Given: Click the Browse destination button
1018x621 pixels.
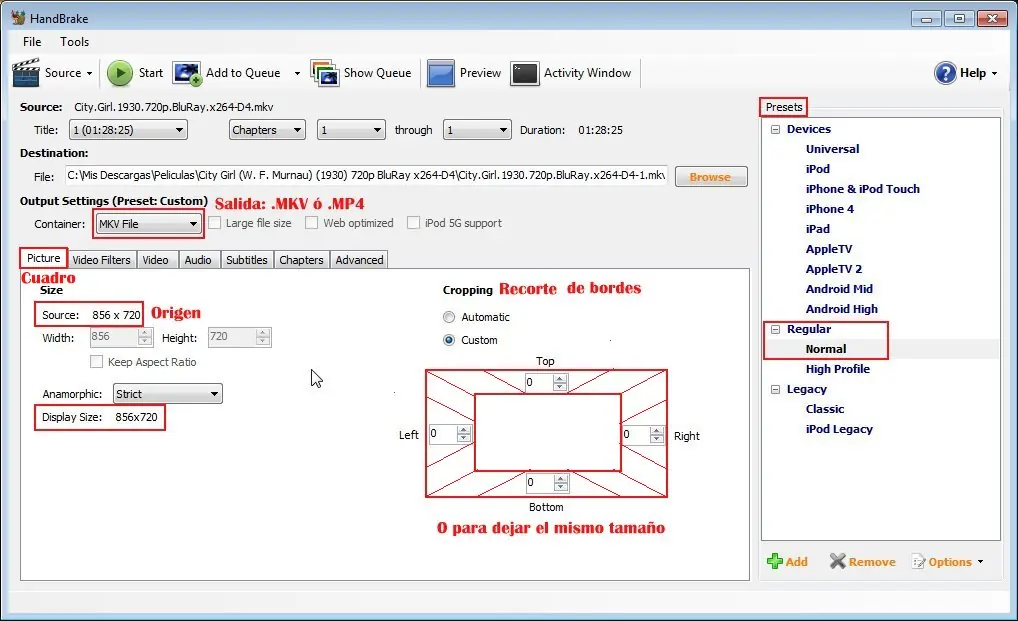Looking at the screenshot, I should [711, 177].
